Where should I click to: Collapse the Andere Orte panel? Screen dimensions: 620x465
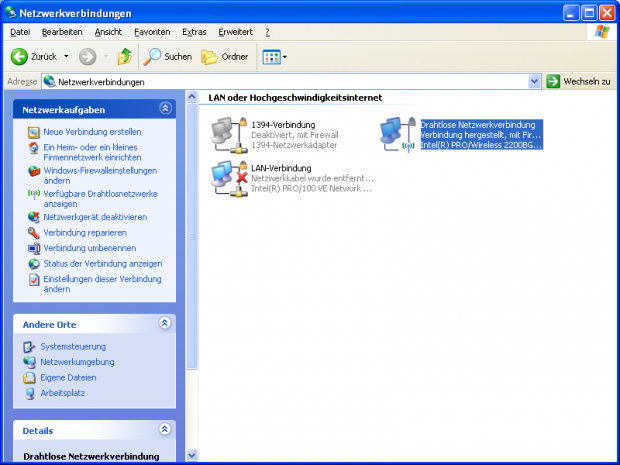165,323
